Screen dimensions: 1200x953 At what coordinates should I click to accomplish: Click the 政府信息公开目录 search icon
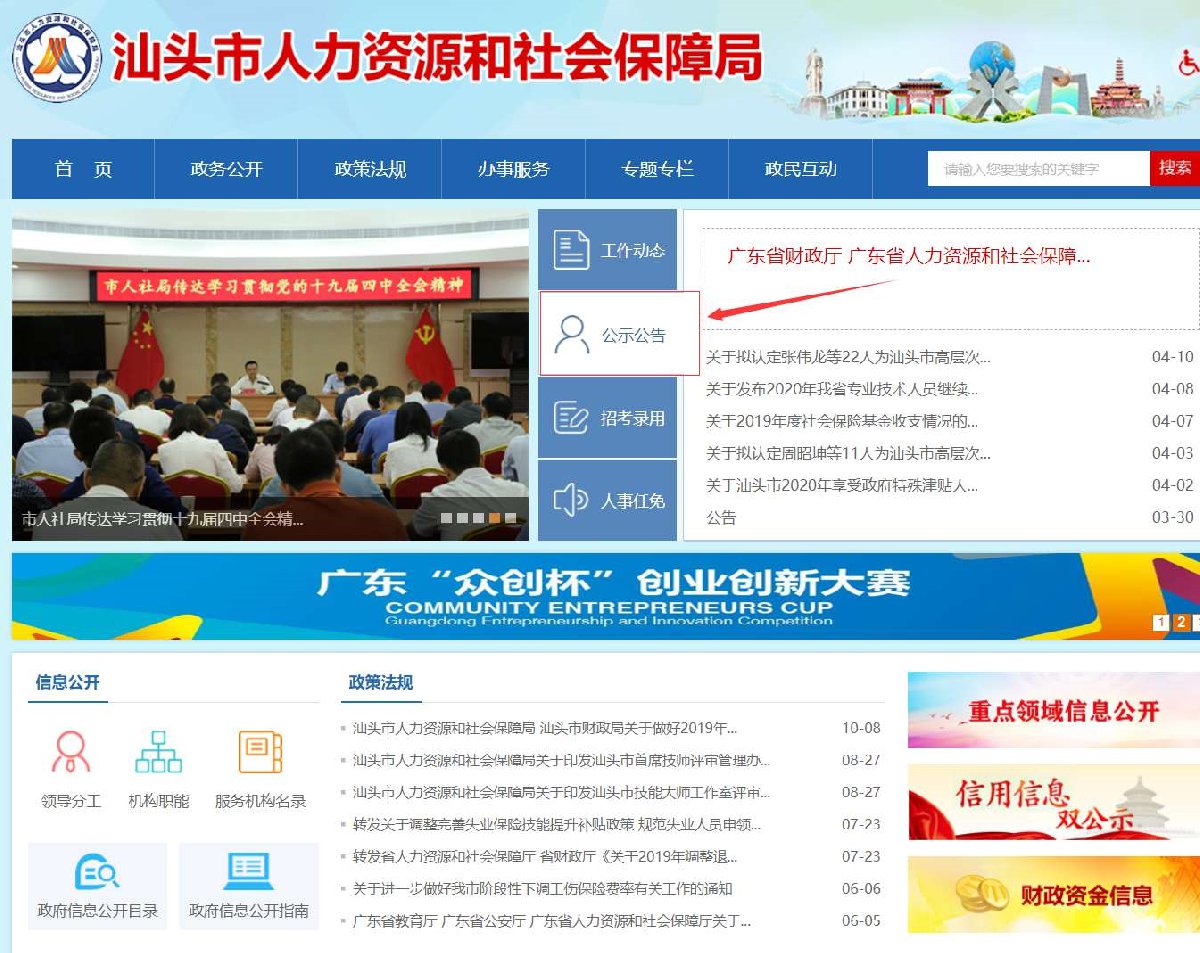[97, 873]
